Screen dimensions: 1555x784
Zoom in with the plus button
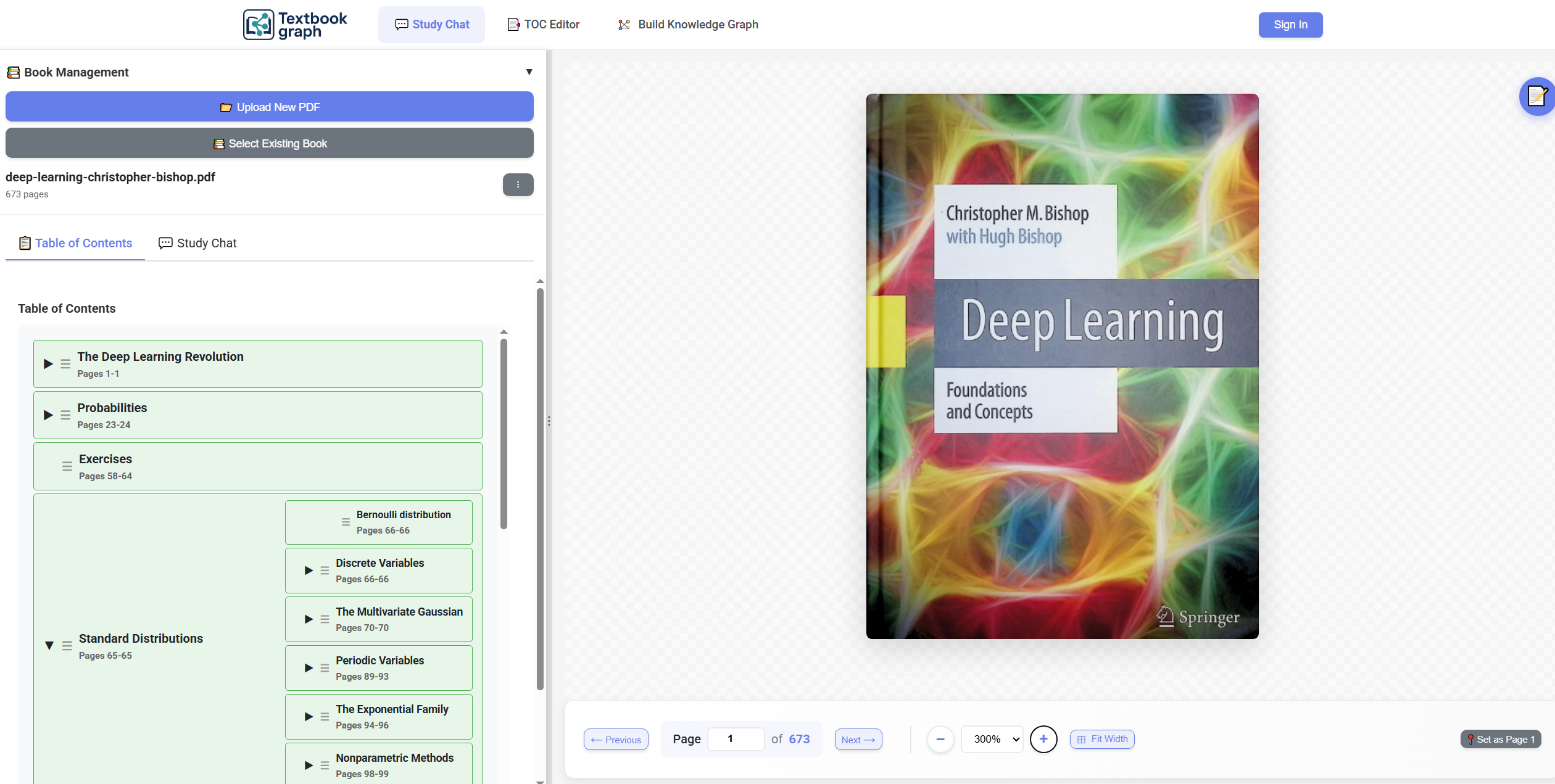click(1043, 739)
